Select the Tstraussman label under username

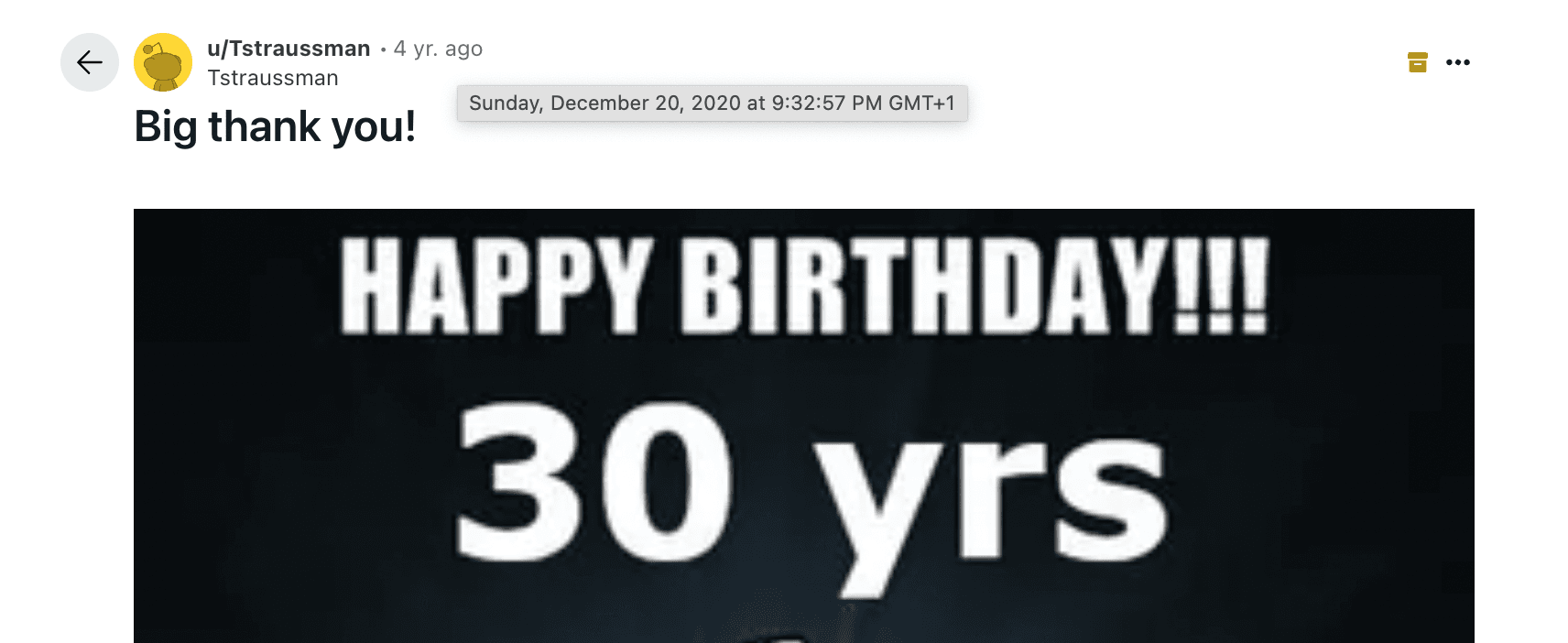click(273, 78)
